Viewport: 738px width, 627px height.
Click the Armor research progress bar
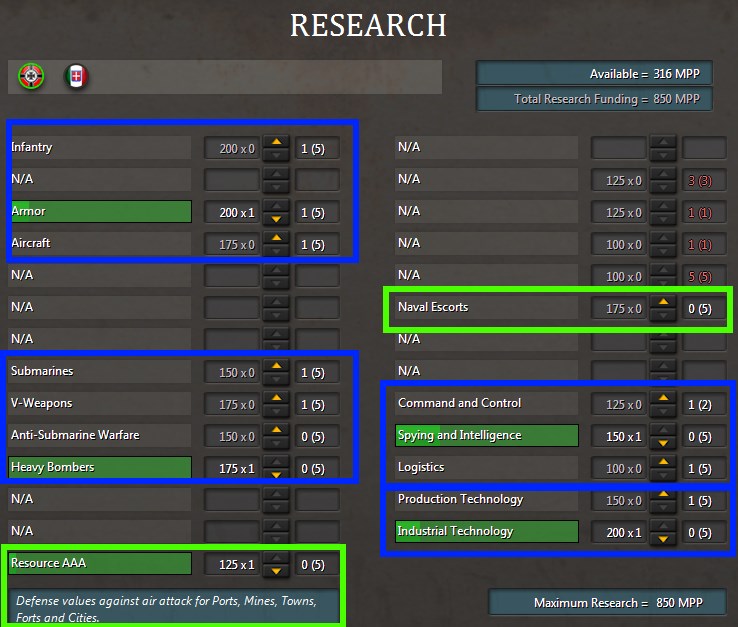[101, 211]
